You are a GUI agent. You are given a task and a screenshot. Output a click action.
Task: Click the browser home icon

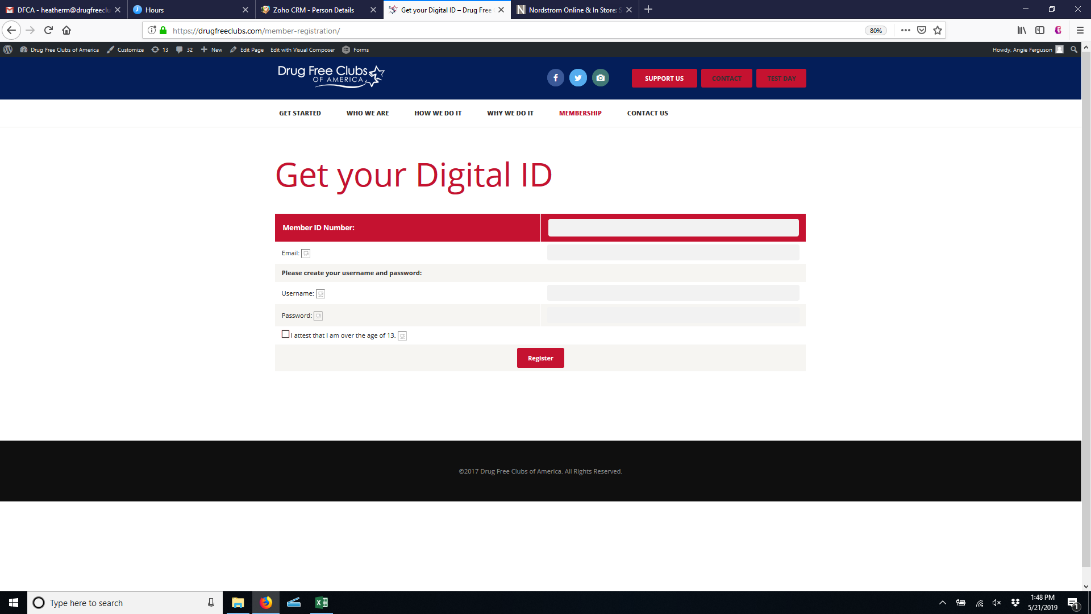point(67,31)
